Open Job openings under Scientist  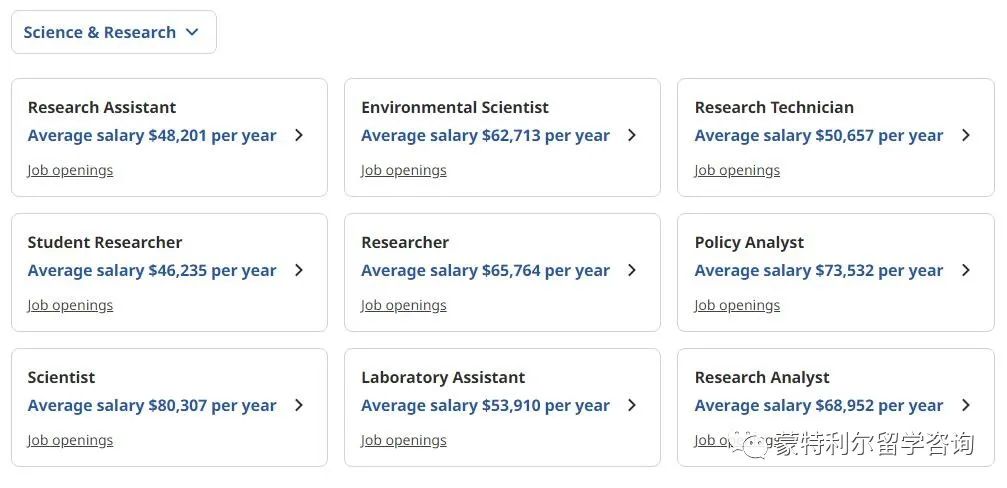pyautogui.click(x=70, y=440)
